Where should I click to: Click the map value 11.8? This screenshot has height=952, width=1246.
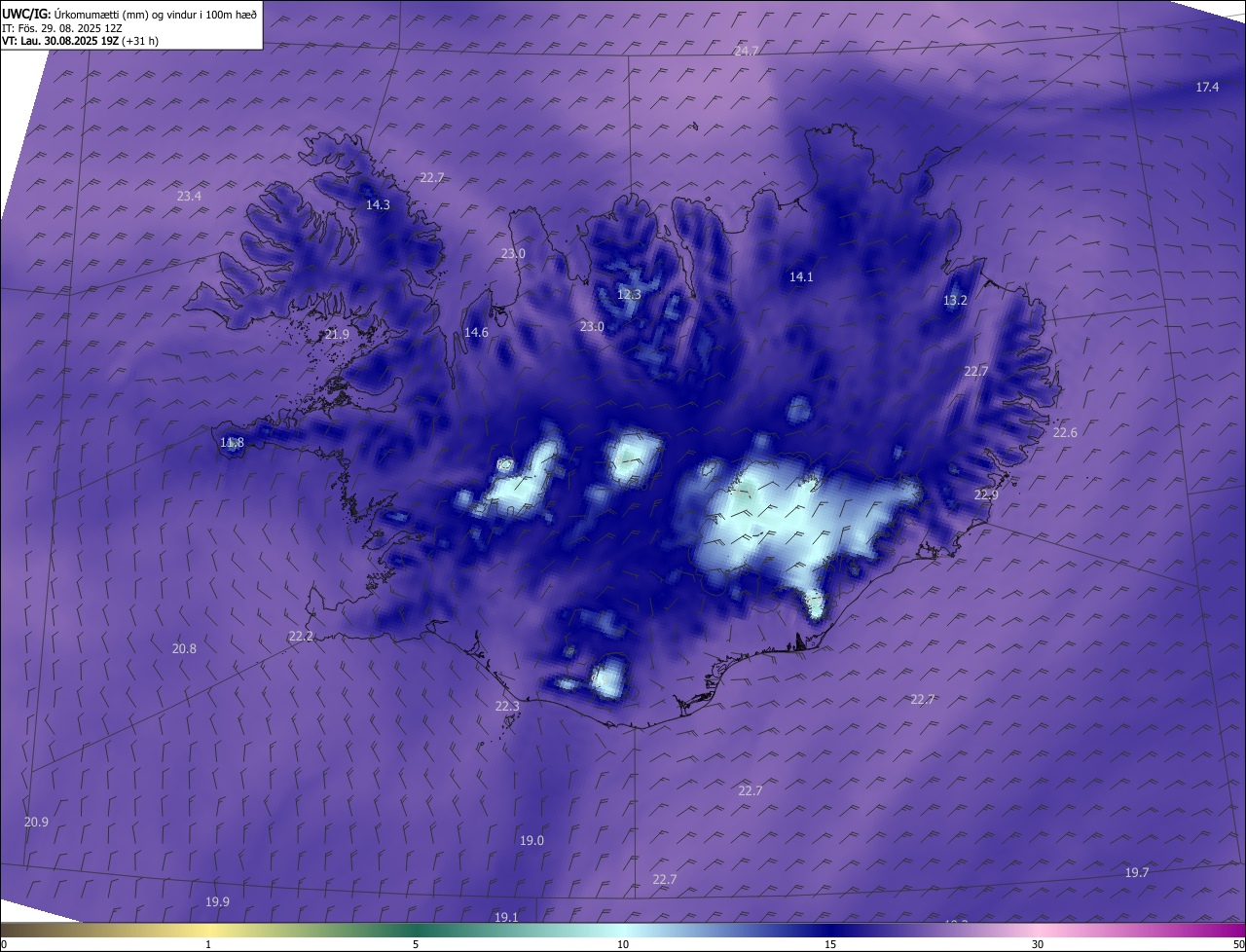pyautogui.click(x=232, y=443)
